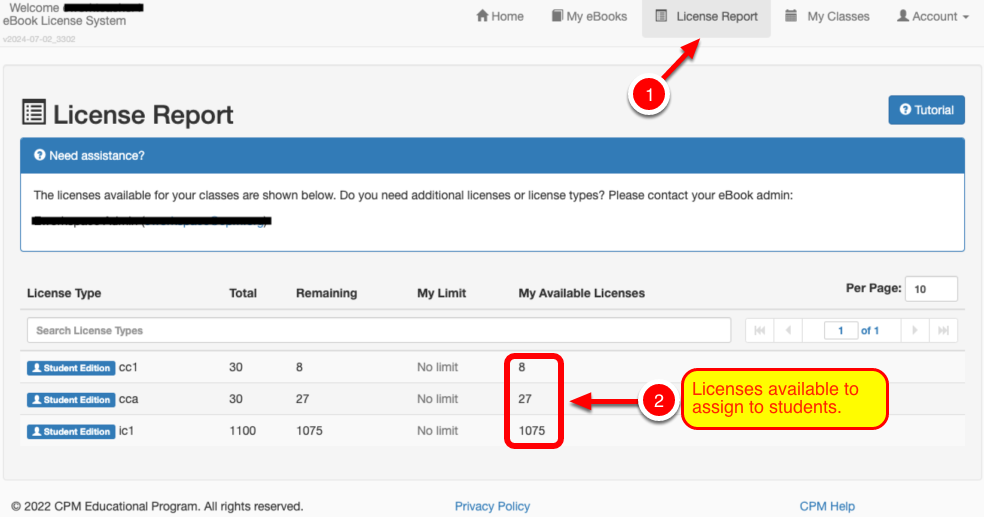This screenshot has height=517, width=984.
Task: Switch to the My Classes tab
Action: [x=827, y=16]
